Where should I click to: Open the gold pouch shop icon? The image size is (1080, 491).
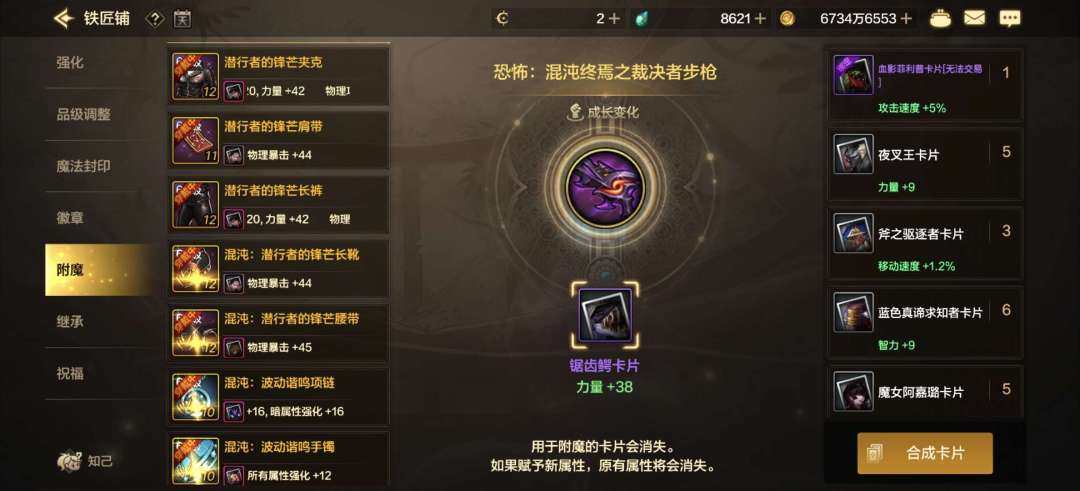pos(940,19)
